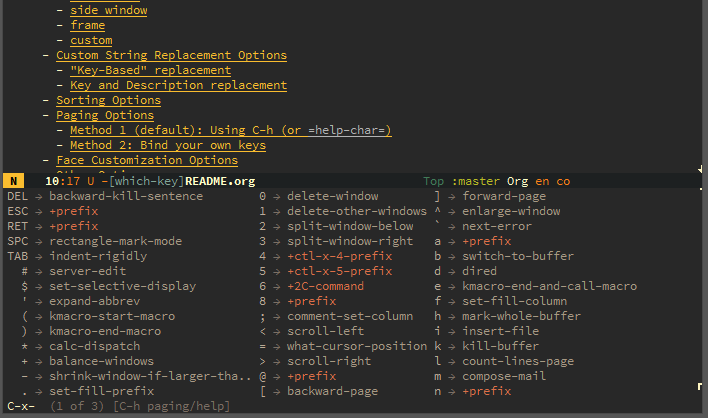Open the 'Paging Options' heading link
Image resolution: width=708 pixels, height=418 pixels.
pyautogui.click(x=105, y=115)
